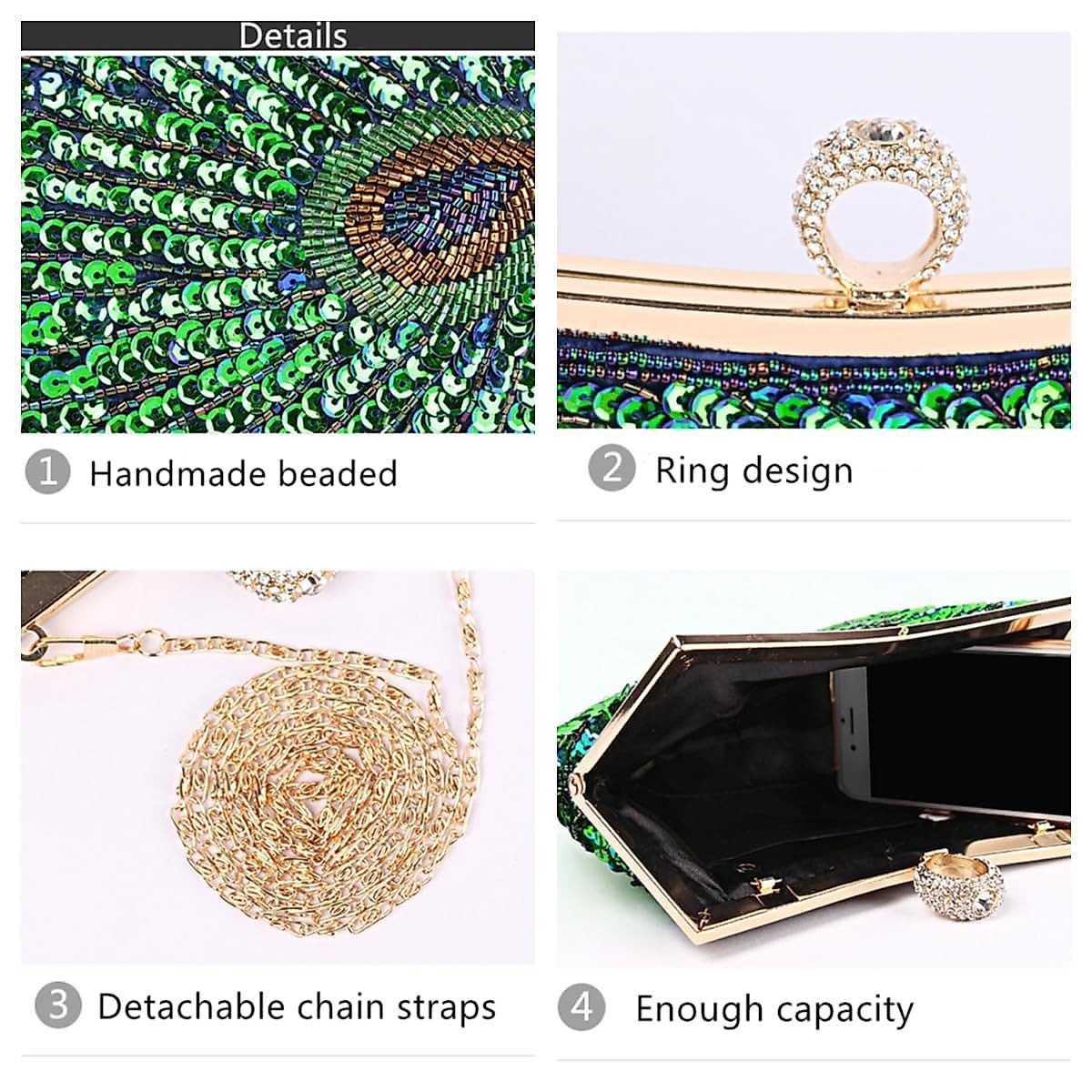1092x1092 pixels.
Task: Click the number 1 circle badge
Action: coord(47,472)
